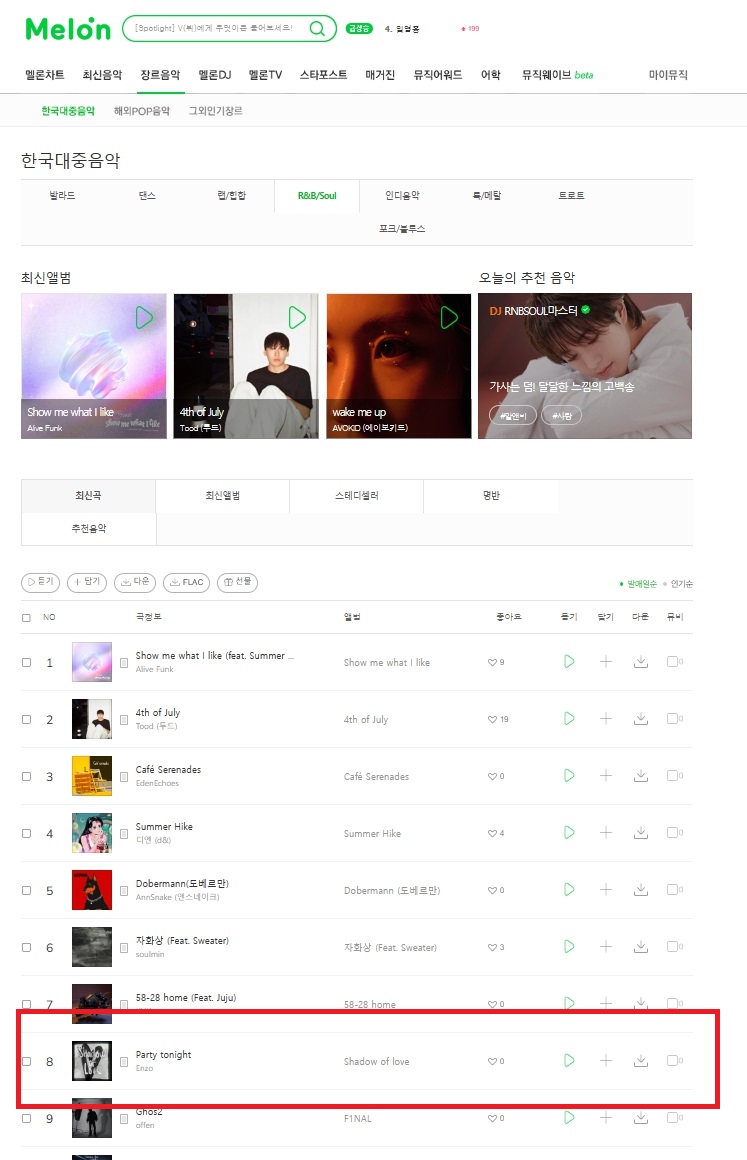Tick the checkbox for track number 1
Screen dimensions: 747x1160
coord(27,662)
